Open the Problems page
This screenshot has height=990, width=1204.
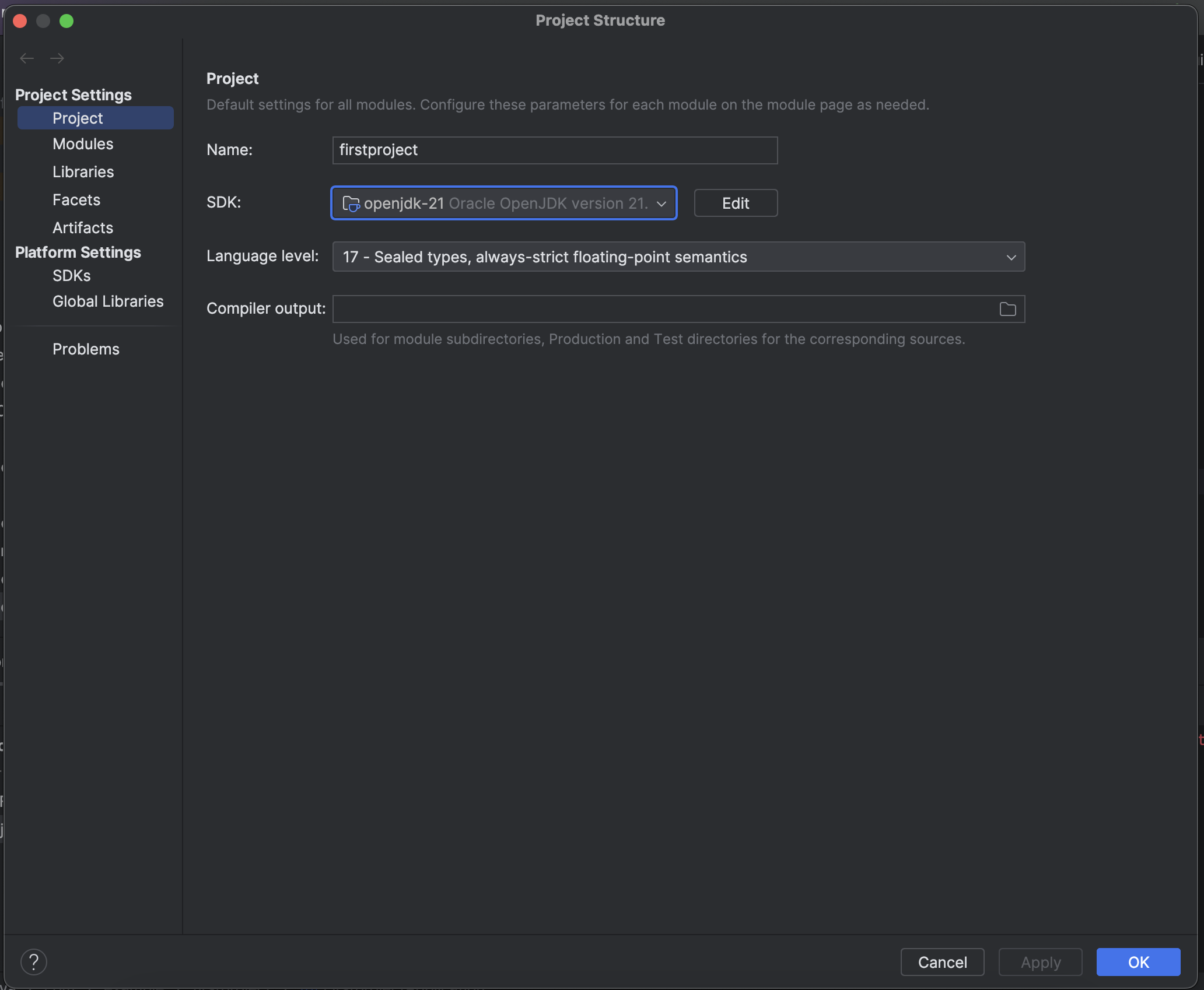tap(86, 349)
